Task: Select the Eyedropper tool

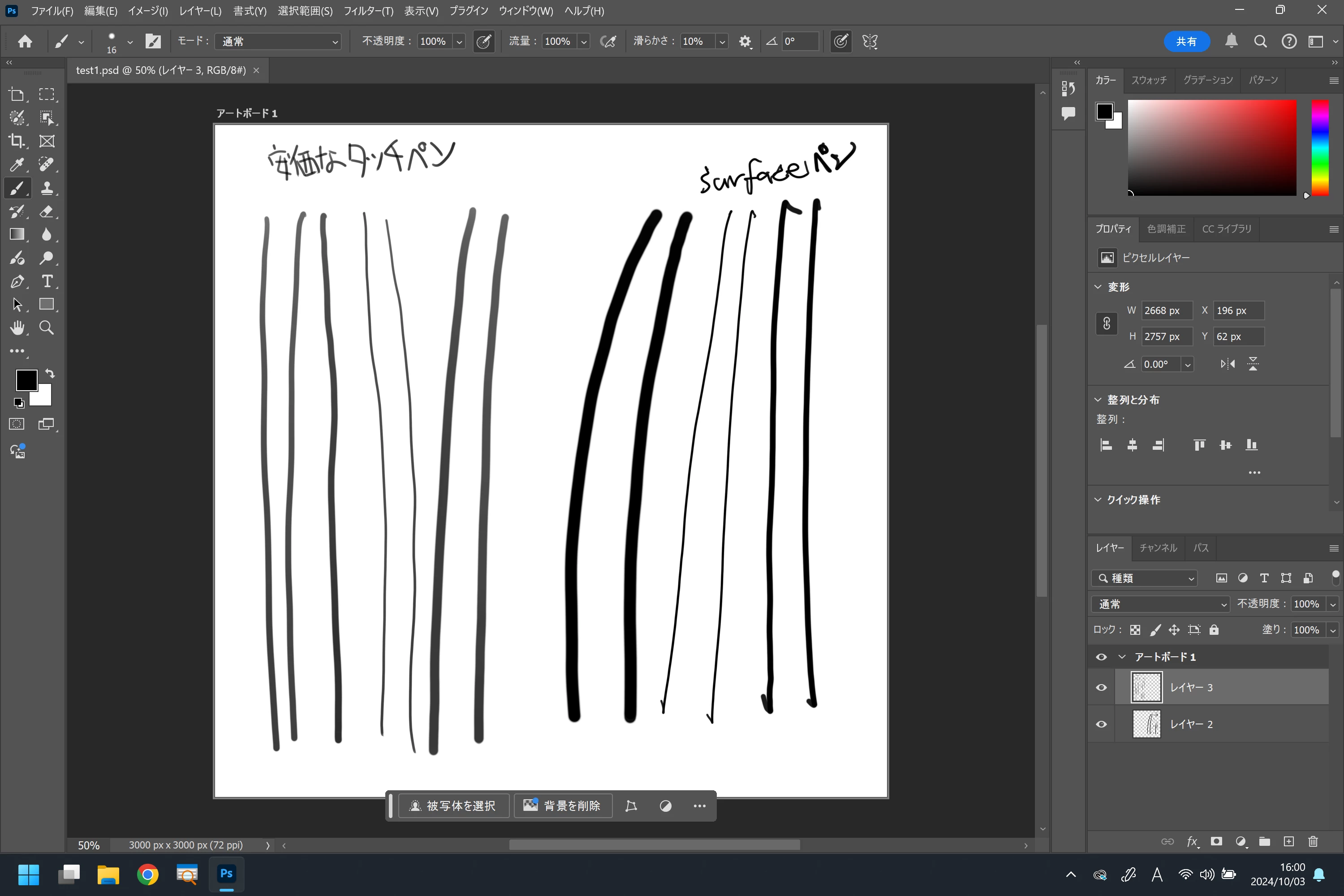Action: coord(17,164)
